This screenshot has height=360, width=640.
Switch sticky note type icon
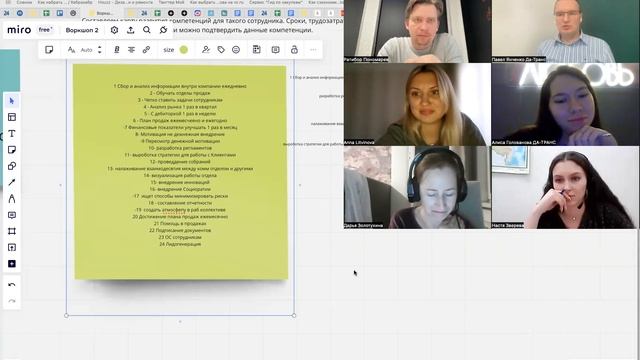click(x=49, y=50)
